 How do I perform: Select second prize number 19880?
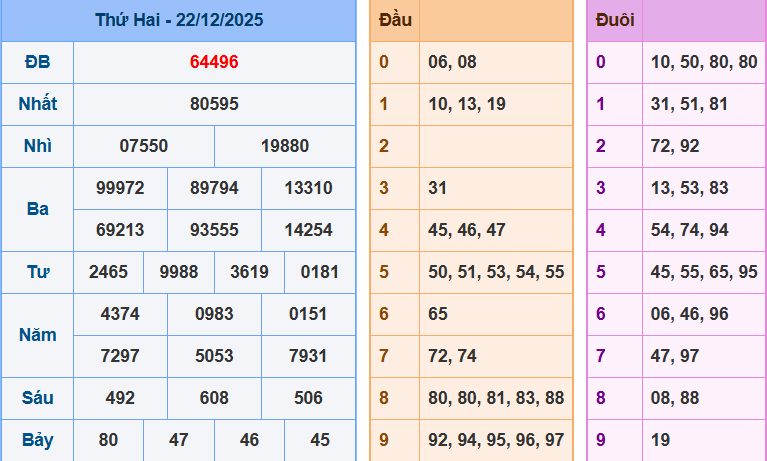tap(285, 146)
